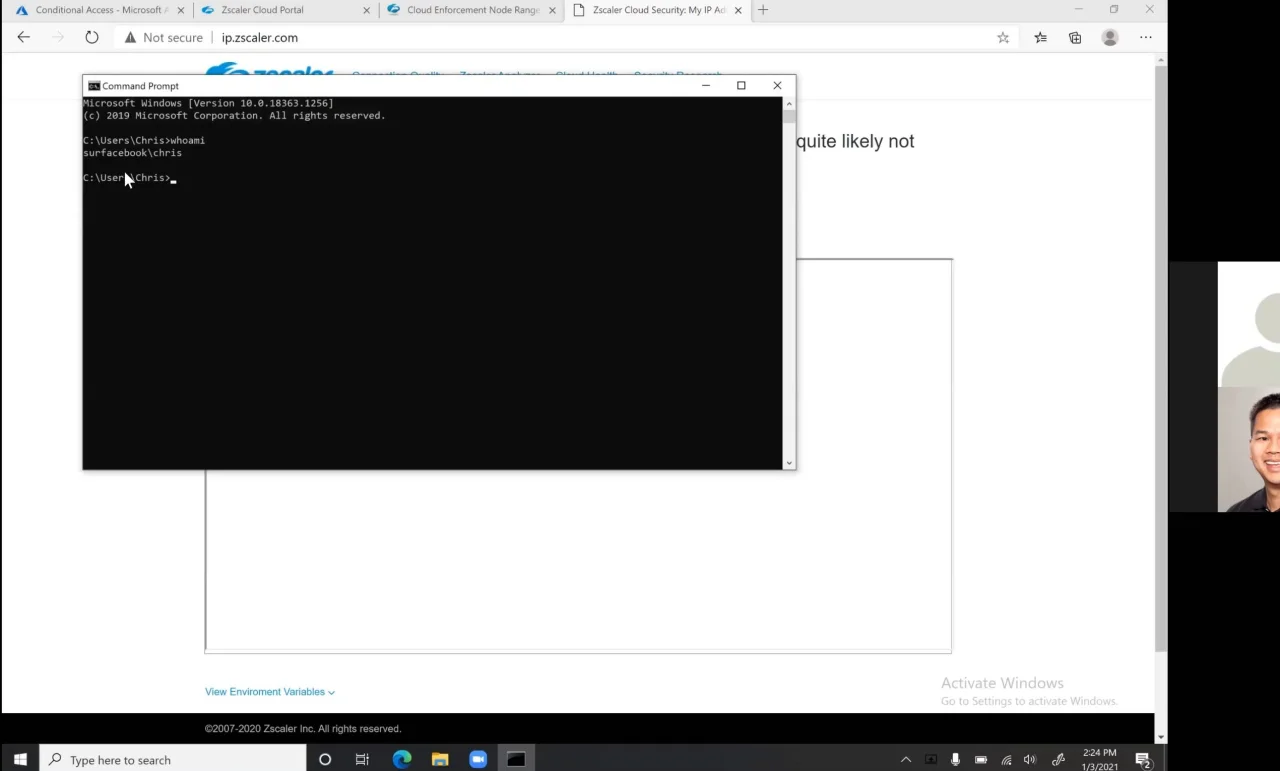This screenshot has height=771, width=1280.
Task: Restore down the Edge browser window
Action: point(1114,10)
